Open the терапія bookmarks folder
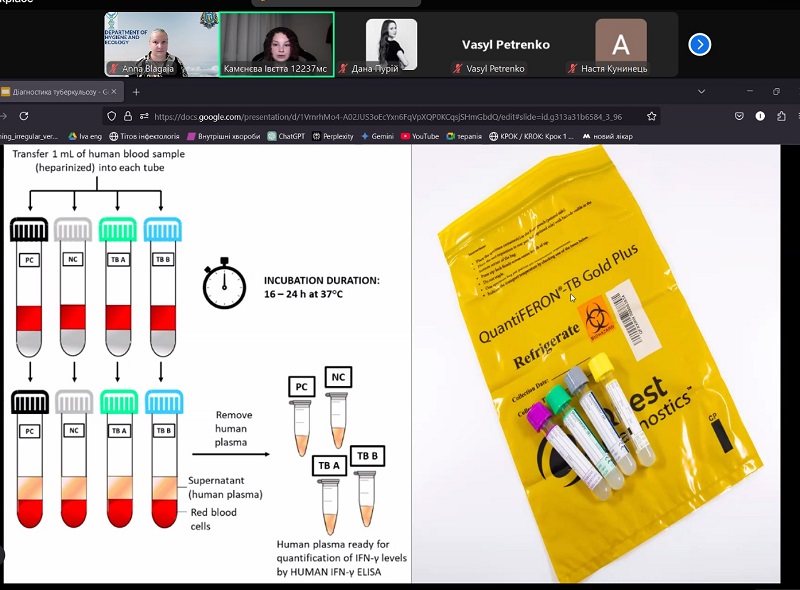 (464, 136)
